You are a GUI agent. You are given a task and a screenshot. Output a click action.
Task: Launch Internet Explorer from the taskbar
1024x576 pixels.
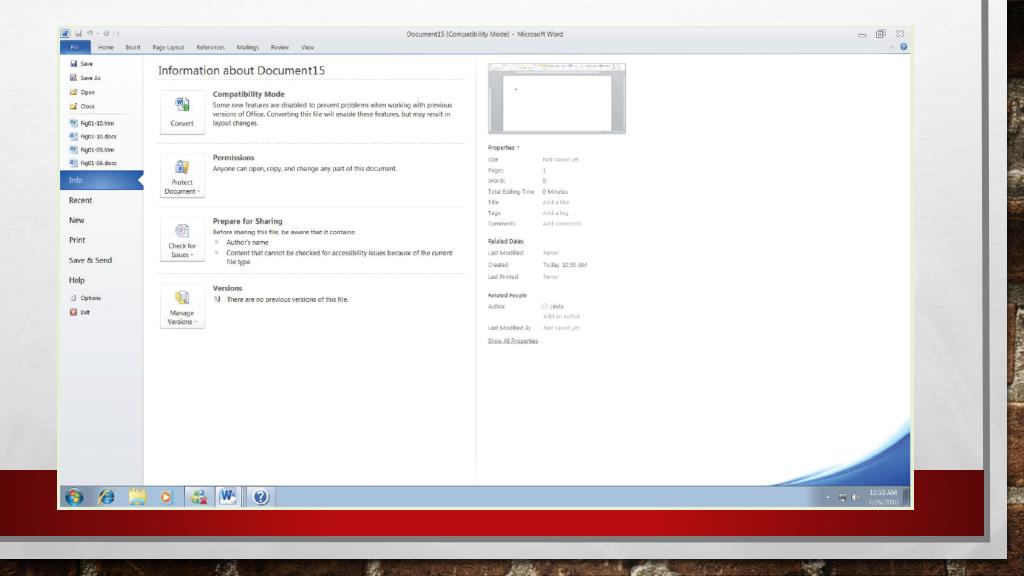tap(106, 497)
